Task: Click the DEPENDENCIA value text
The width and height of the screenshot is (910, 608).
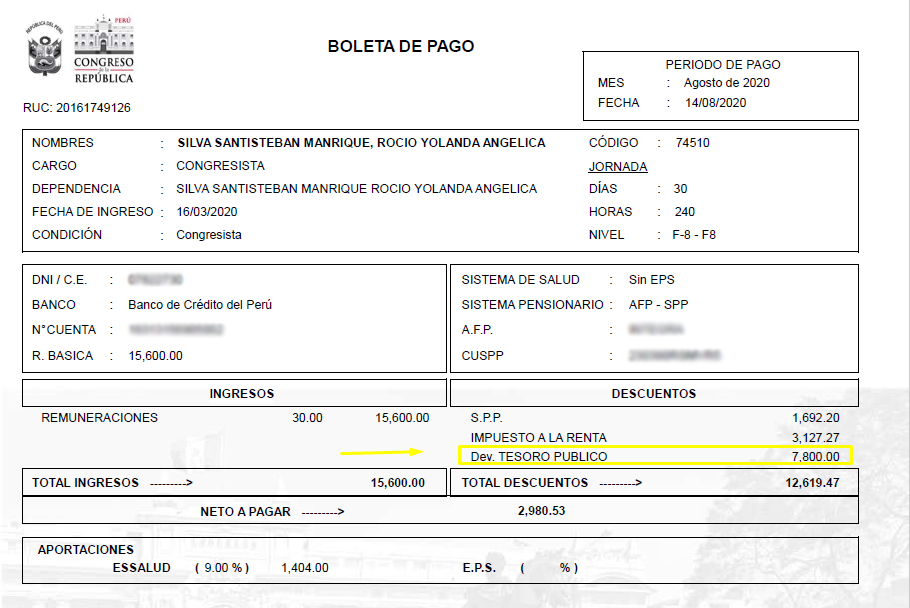Action: coord(357,189)
